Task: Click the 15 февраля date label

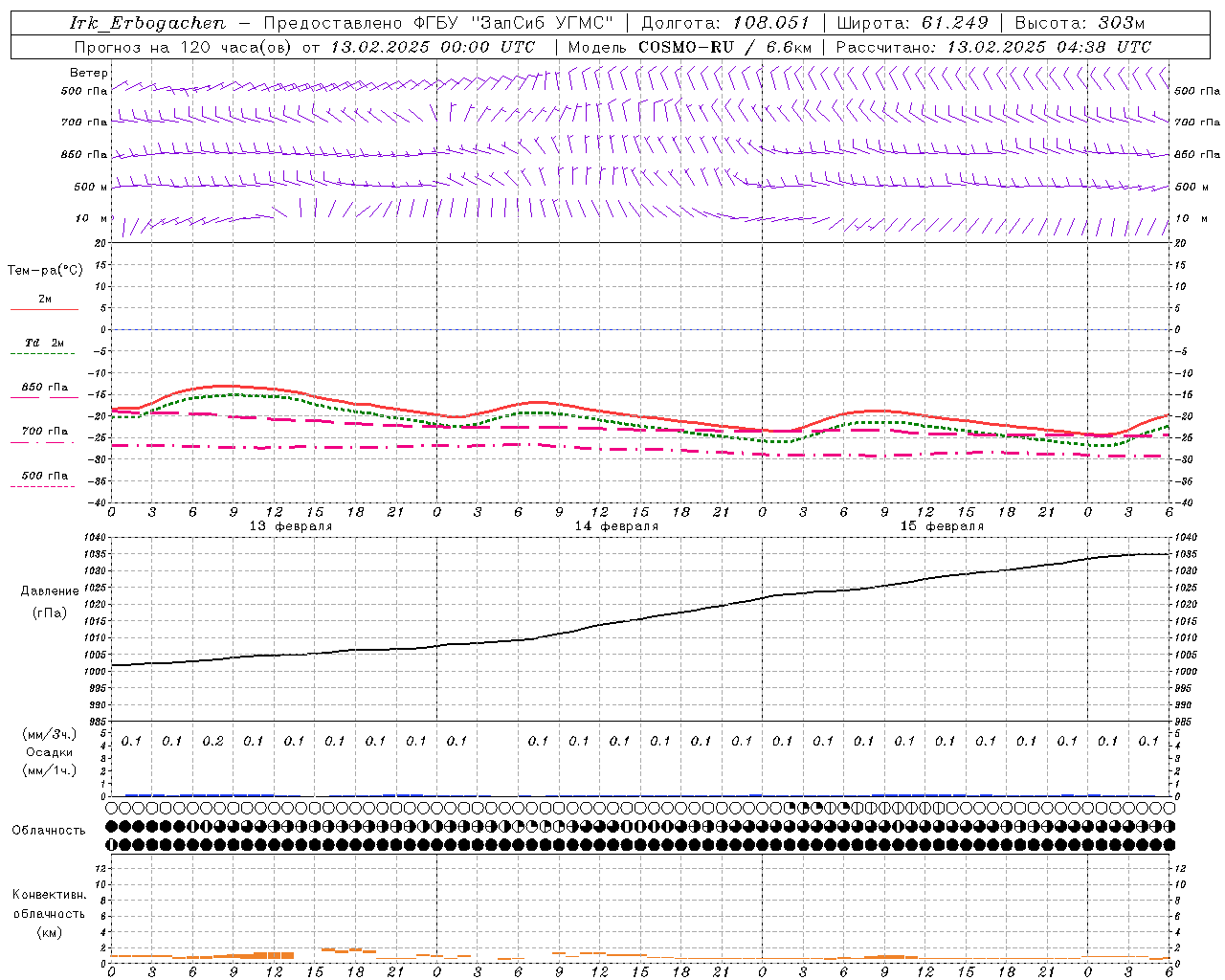Action: click(x=942, y=526)
